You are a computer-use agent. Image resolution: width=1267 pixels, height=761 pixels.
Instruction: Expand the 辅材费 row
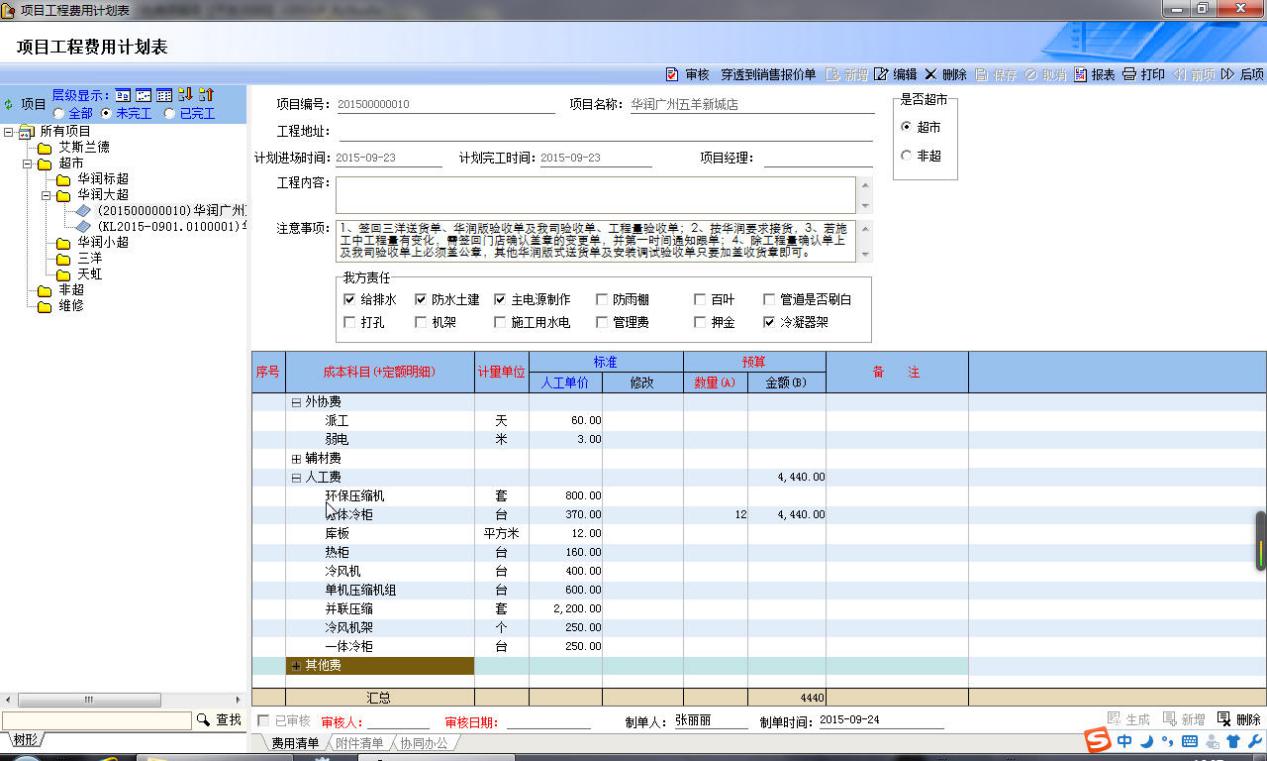click(x=296, y=458)
